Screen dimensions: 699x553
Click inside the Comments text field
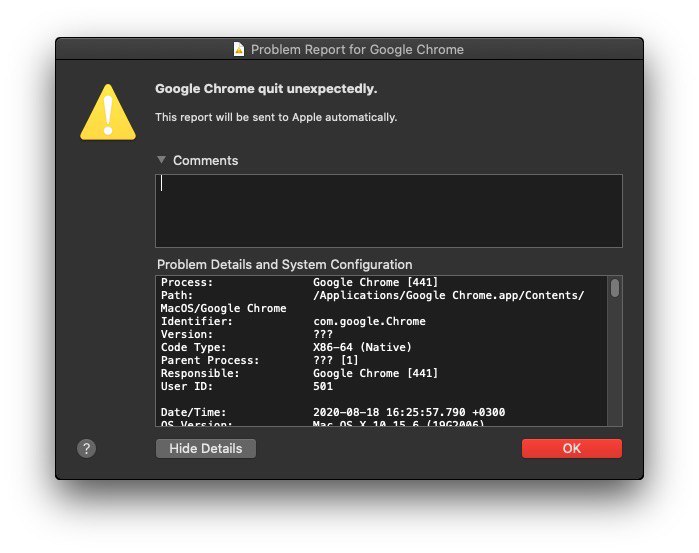[x=389, y=210]
